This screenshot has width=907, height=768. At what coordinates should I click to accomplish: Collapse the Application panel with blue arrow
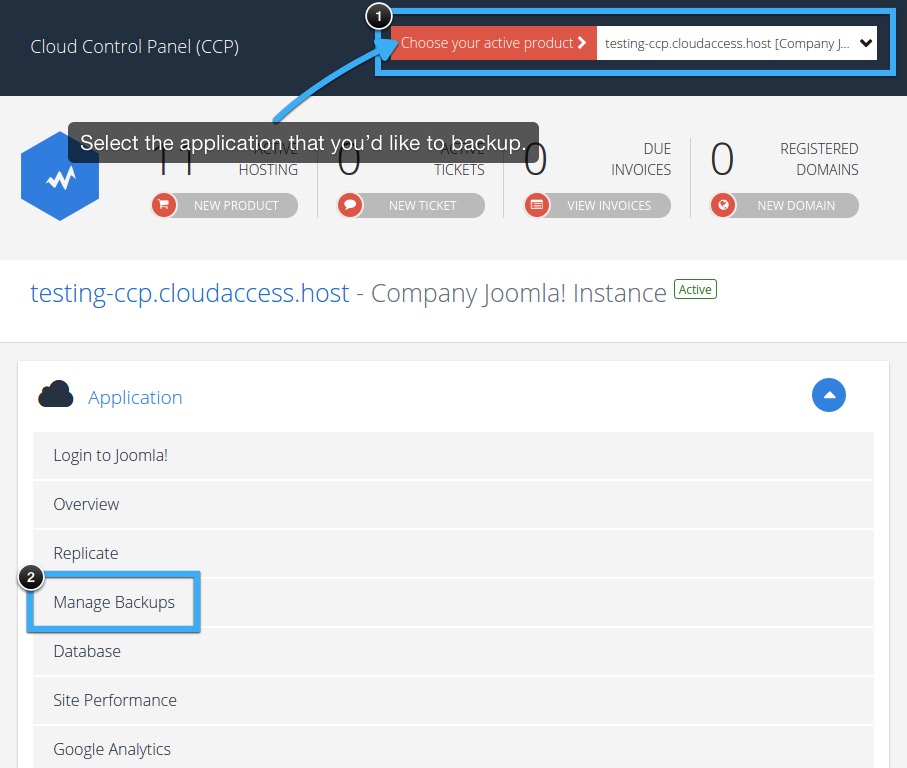pos(829,395)
